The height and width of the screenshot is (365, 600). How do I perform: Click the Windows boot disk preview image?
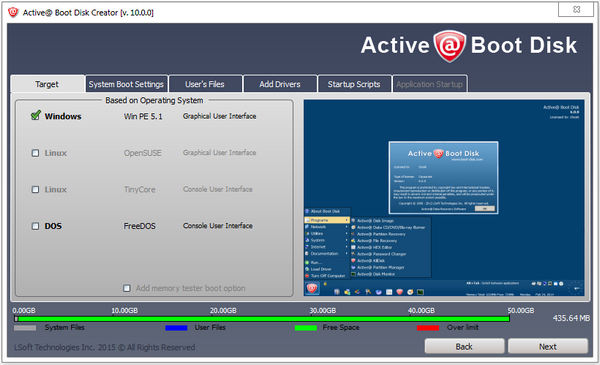(444, 198)
